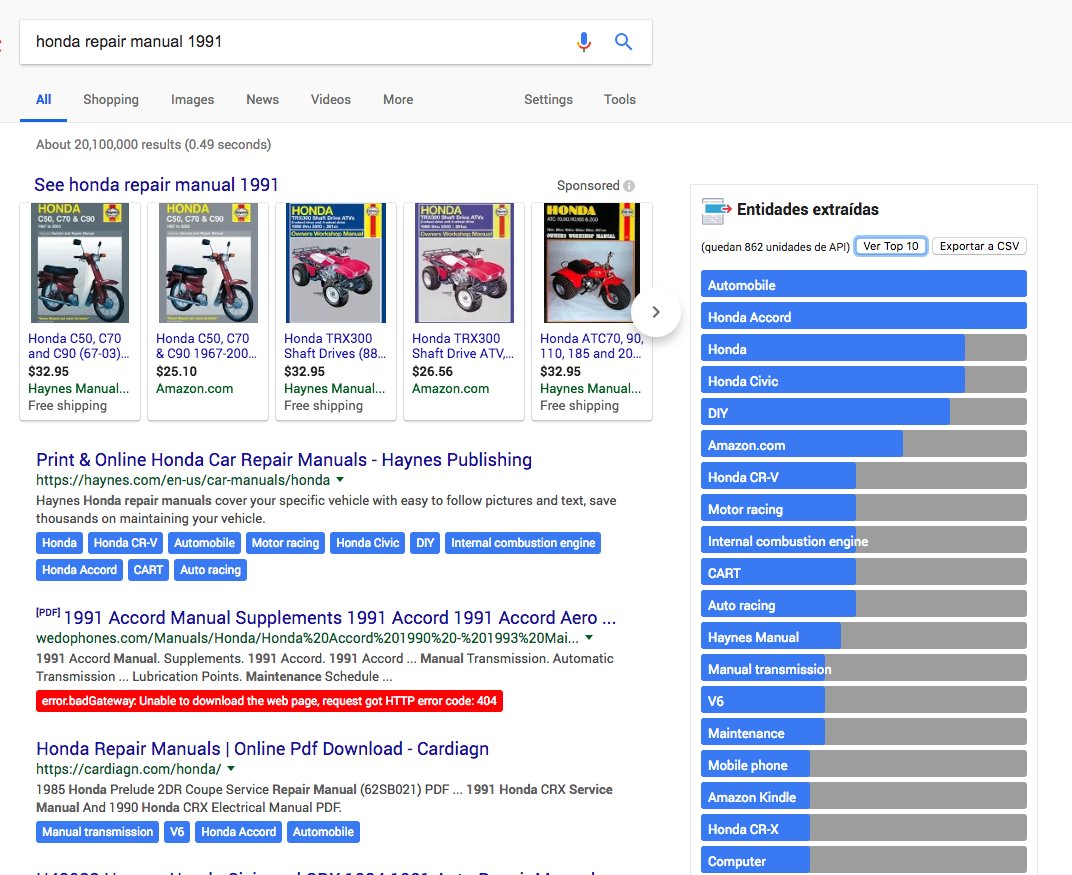1072x875 pixels.
Task: Click the Ver Top 10 button
Action: [891, 246]
